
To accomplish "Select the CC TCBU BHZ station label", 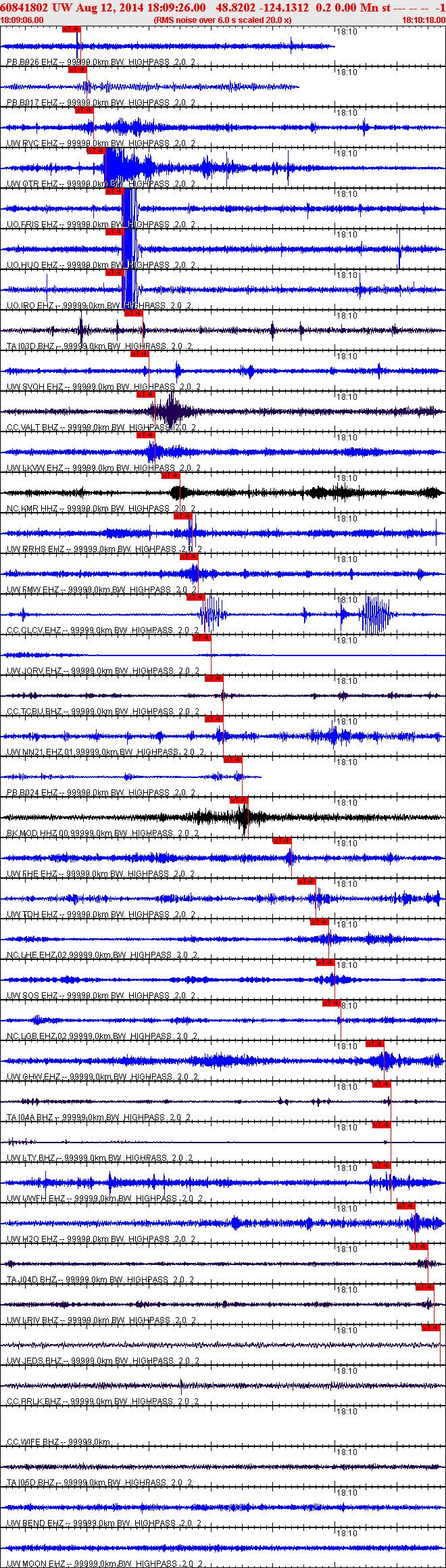I will 103,712.
